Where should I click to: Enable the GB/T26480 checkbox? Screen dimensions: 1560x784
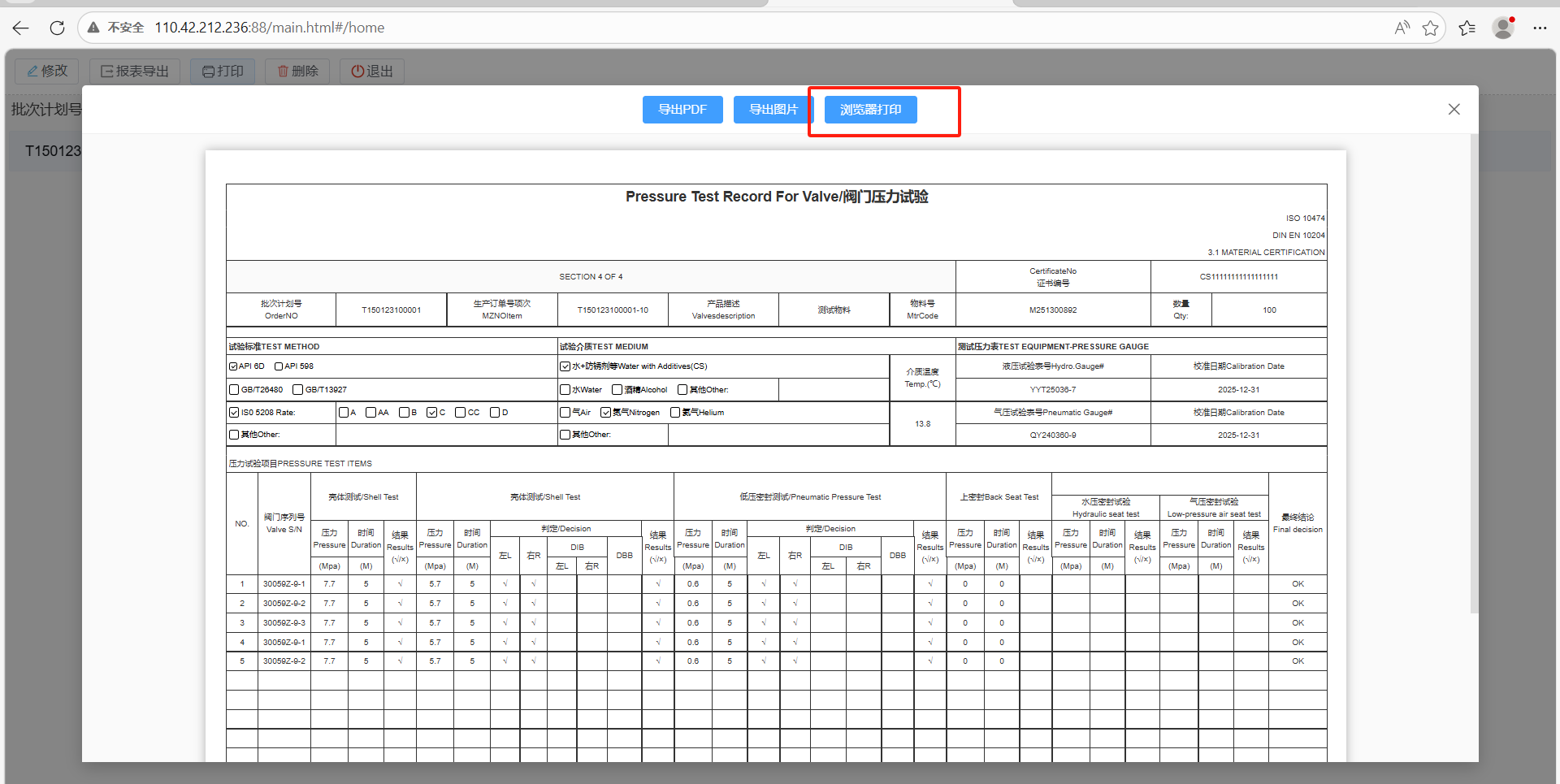(x=234, y=390)
